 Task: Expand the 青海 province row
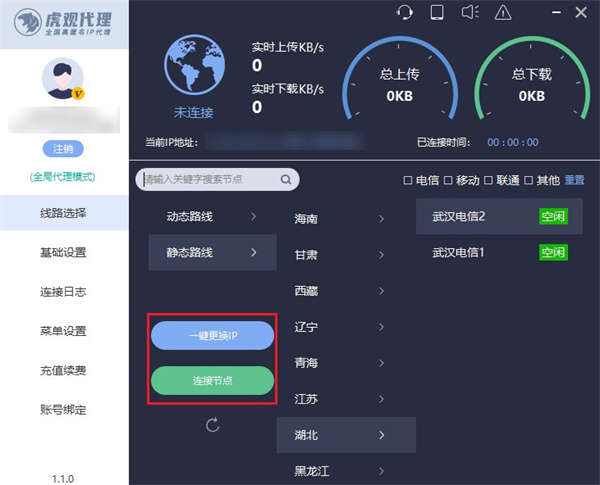click(346, 363)
